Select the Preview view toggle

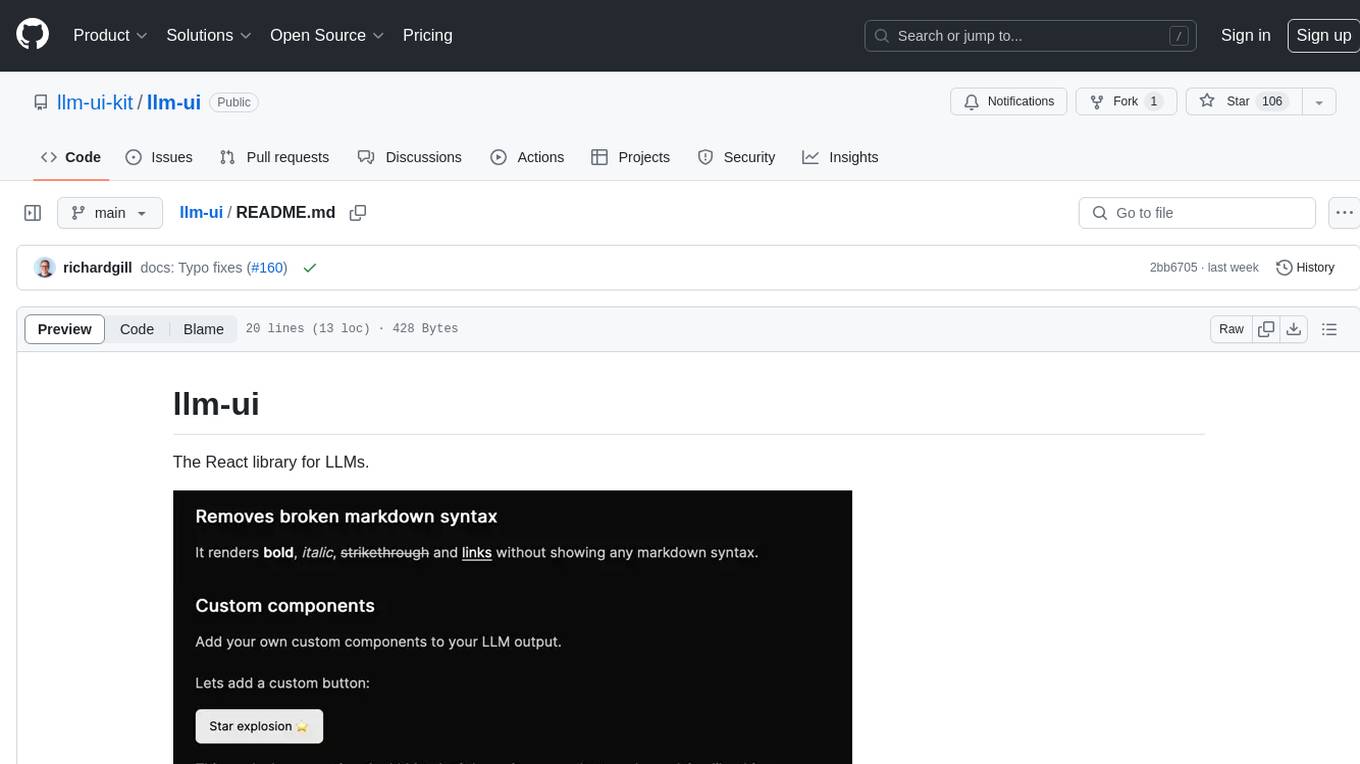[x=65, y=329]
